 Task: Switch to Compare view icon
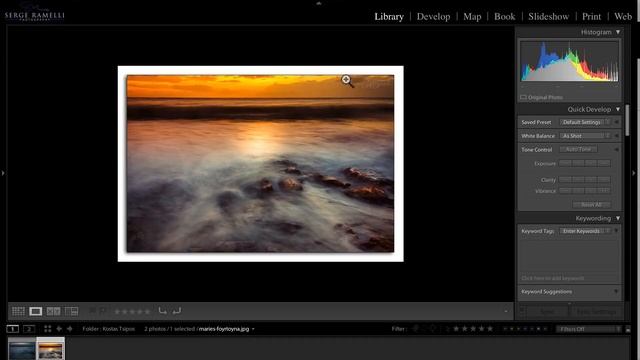click(53, 311)
